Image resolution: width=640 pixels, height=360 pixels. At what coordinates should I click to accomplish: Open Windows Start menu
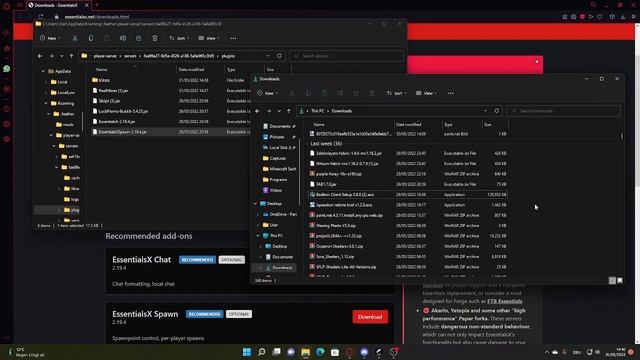(x=247, y=352)
